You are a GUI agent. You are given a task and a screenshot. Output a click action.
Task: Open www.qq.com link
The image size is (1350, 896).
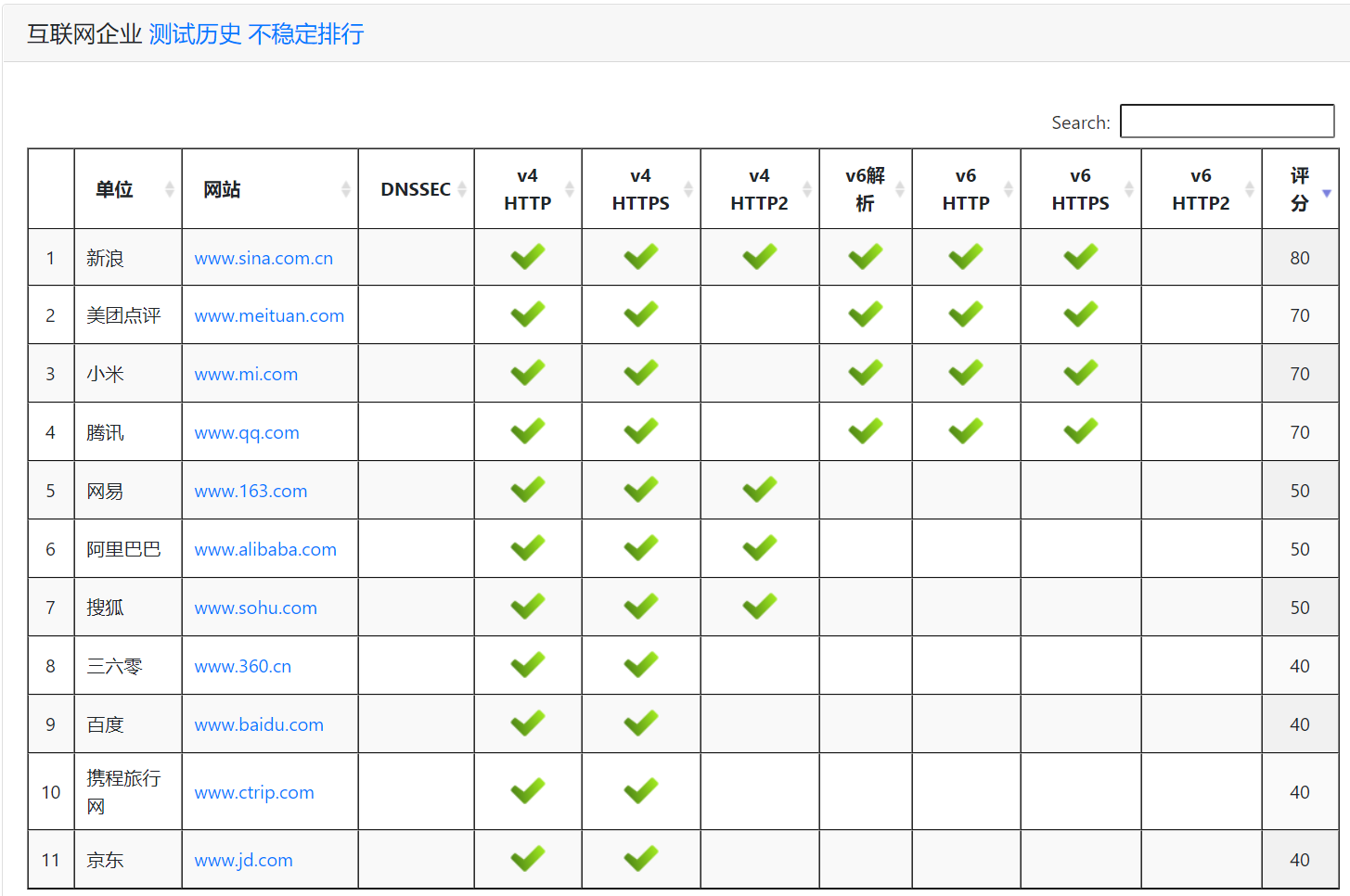tap(247, 433)
